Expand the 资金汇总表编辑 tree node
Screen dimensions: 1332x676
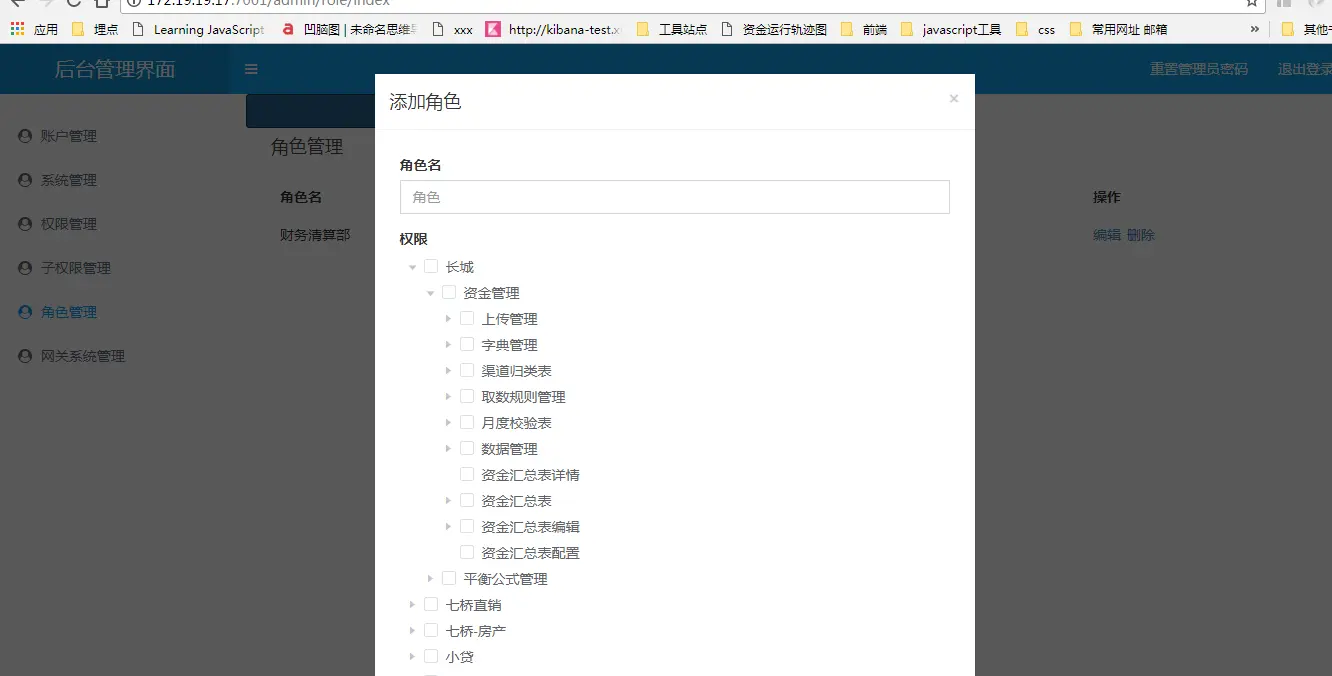click(448, 527)
